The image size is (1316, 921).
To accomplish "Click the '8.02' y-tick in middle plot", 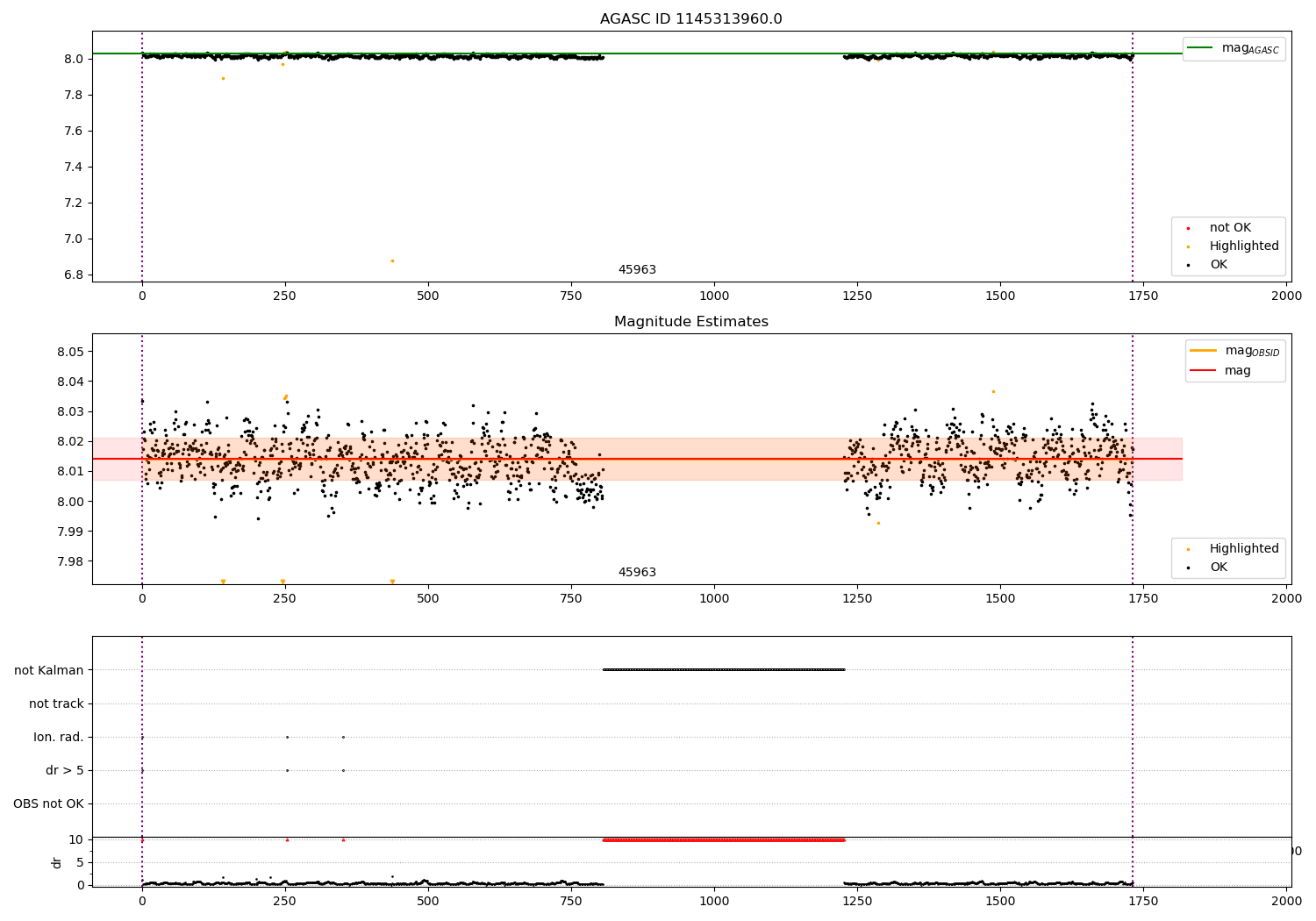I will tap(70, 441).
